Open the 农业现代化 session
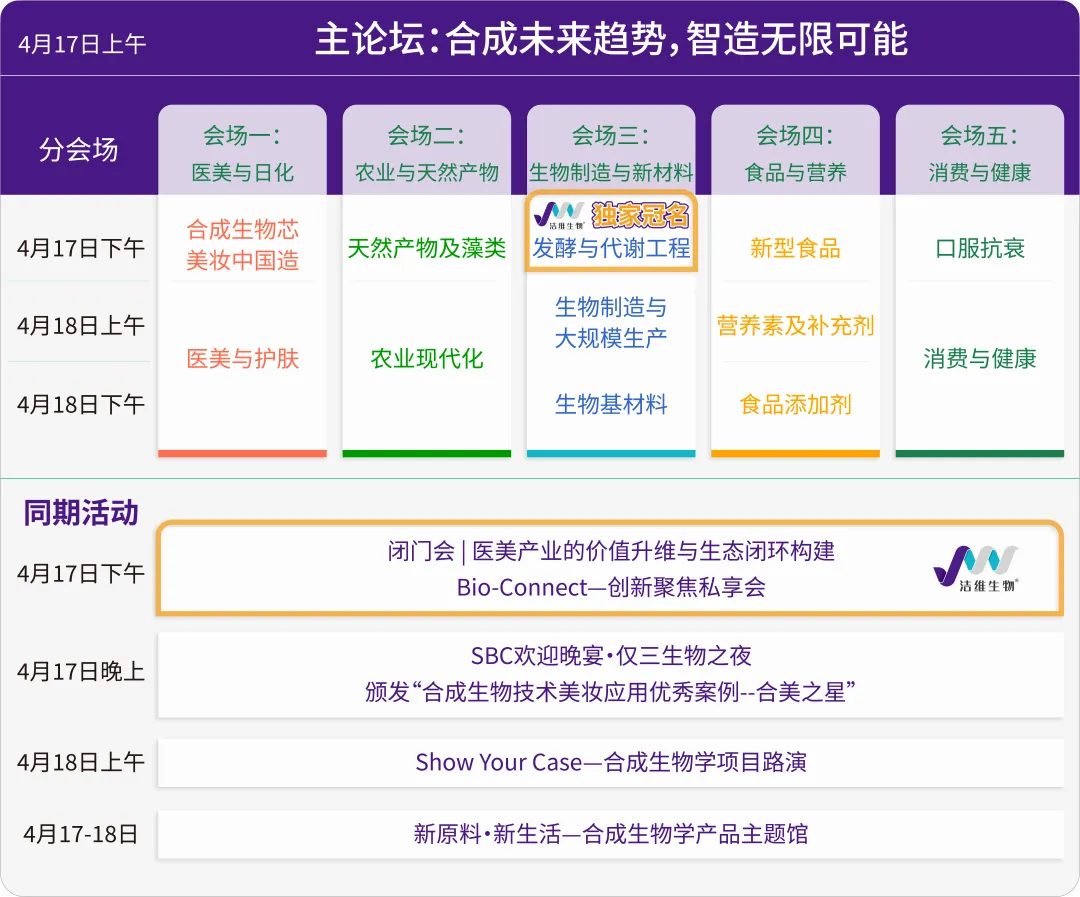Image resolution: width=1080 pixels, height=897 pixels. [426, 358]
